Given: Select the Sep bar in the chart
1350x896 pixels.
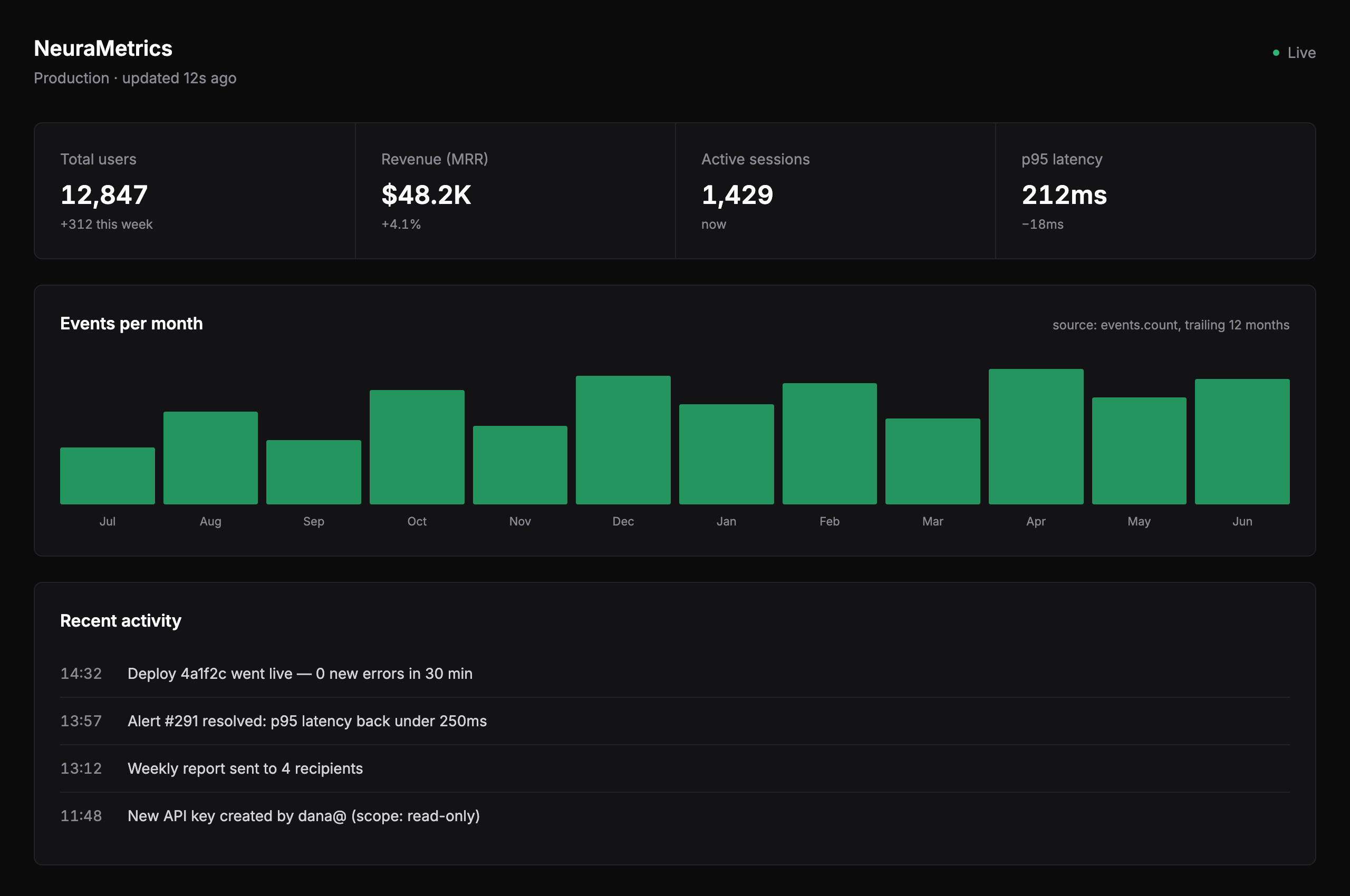Looking at the screenshot, I should 314,472.
